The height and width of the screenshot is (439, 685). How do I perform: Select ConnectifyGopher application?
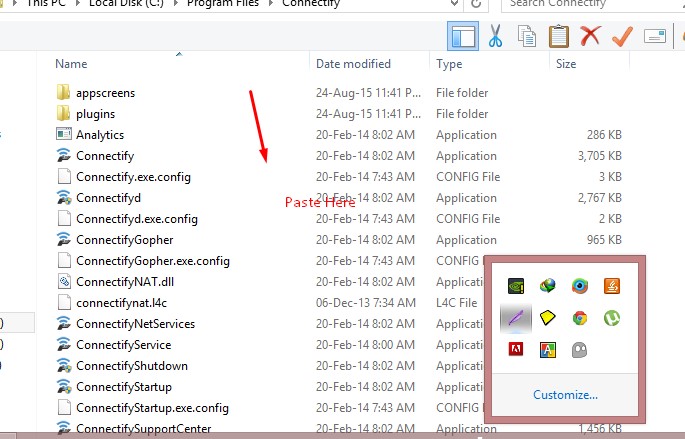(x=125, y=240)
